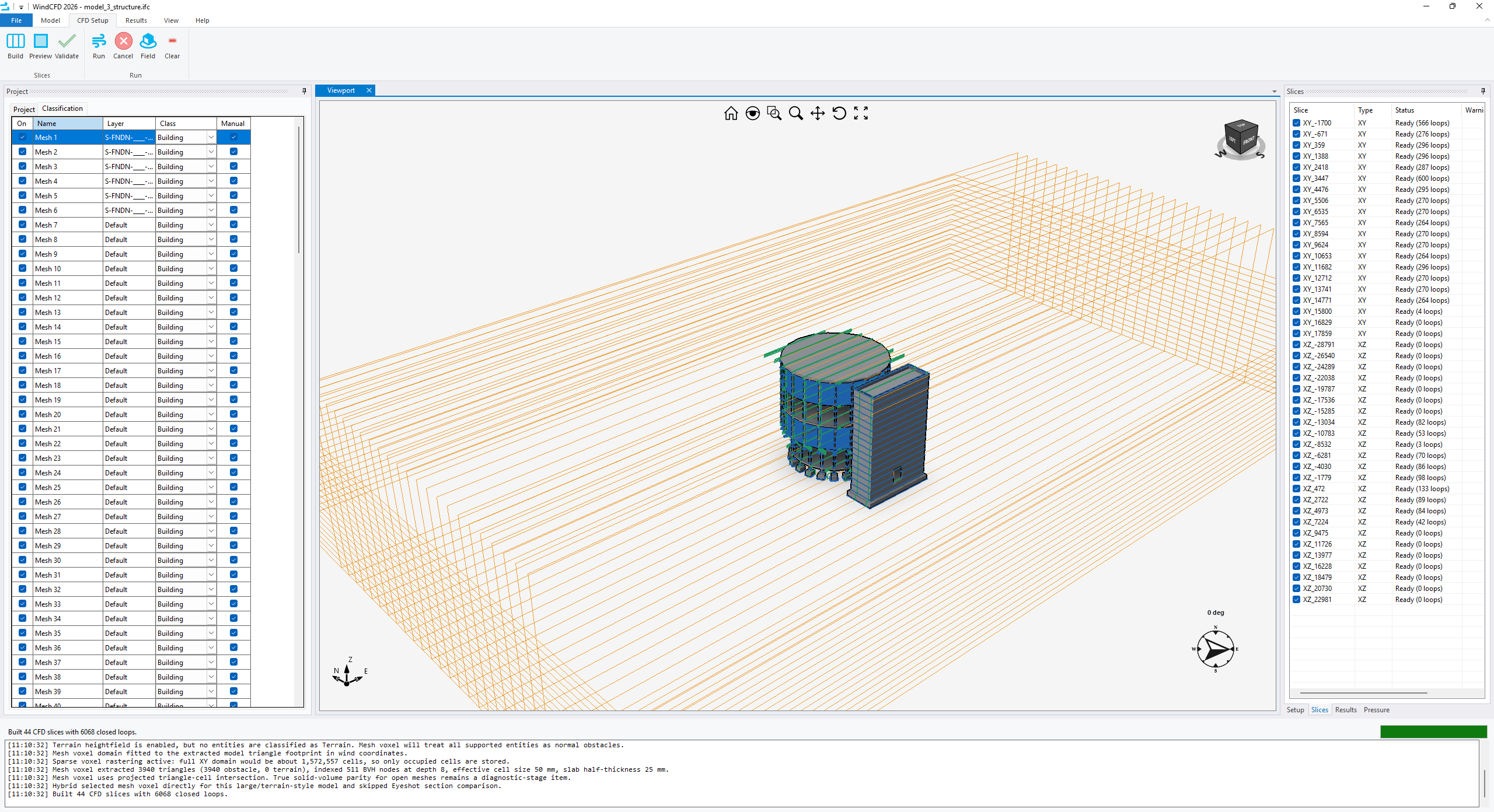Viewport: 1494px width, 812px height.
Task: Click the red Cancel icon
Action: [x=123, y=41]
